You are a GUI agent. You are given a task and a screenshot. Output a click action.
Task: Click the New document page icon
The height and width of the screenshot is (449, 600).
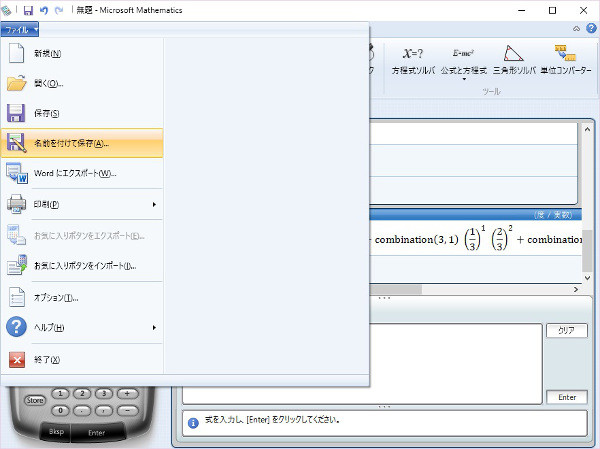click(x=16, y=53)
